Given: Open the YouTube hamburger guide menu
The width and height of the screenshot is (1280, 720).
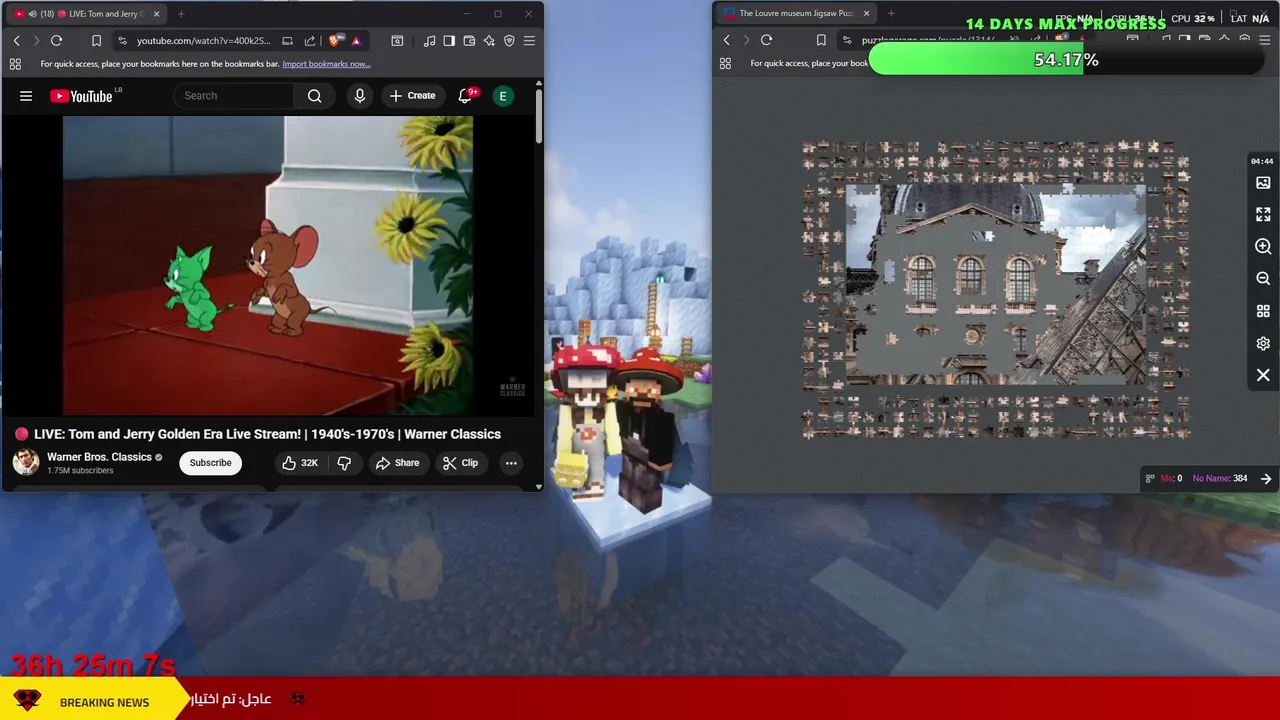Looking at the screenshot, I should [26, 96].
